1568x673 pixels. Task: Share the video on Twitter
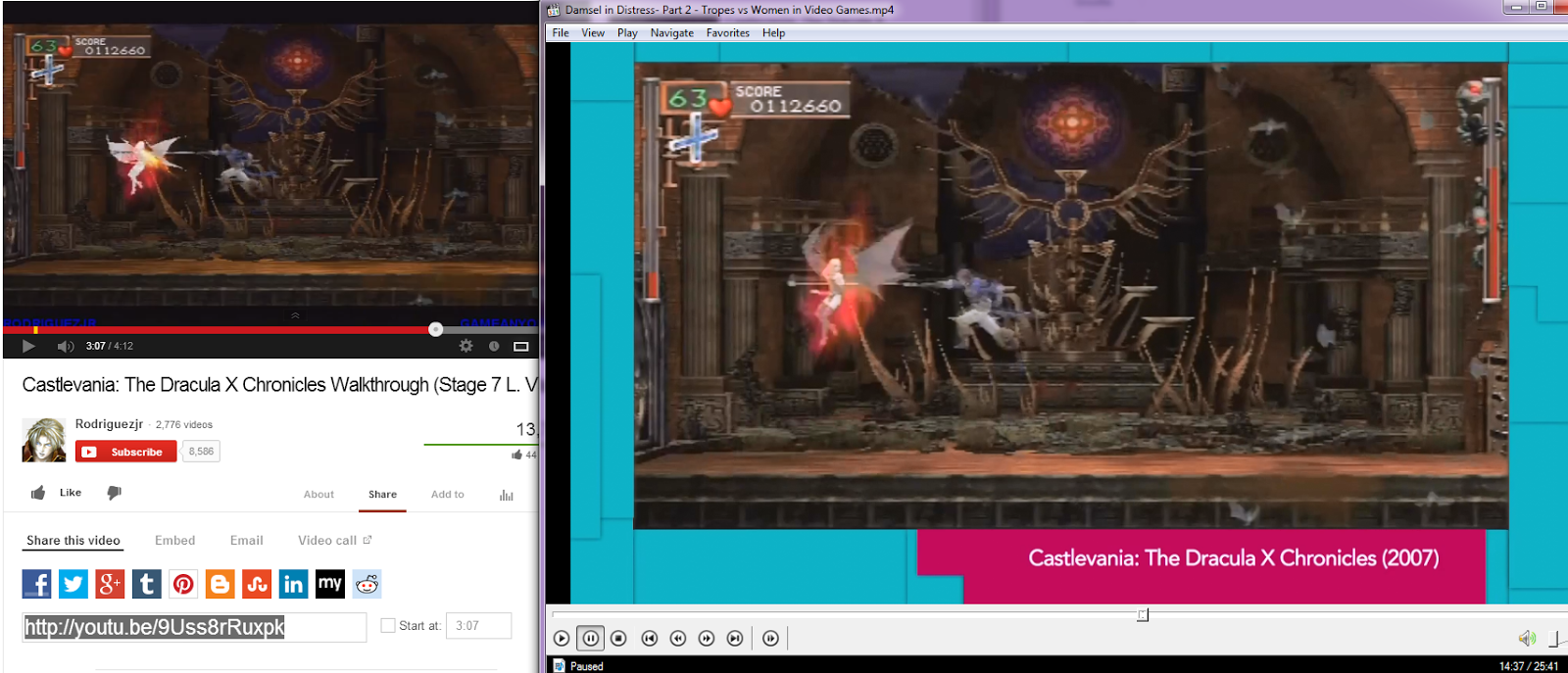coord(73,585)
